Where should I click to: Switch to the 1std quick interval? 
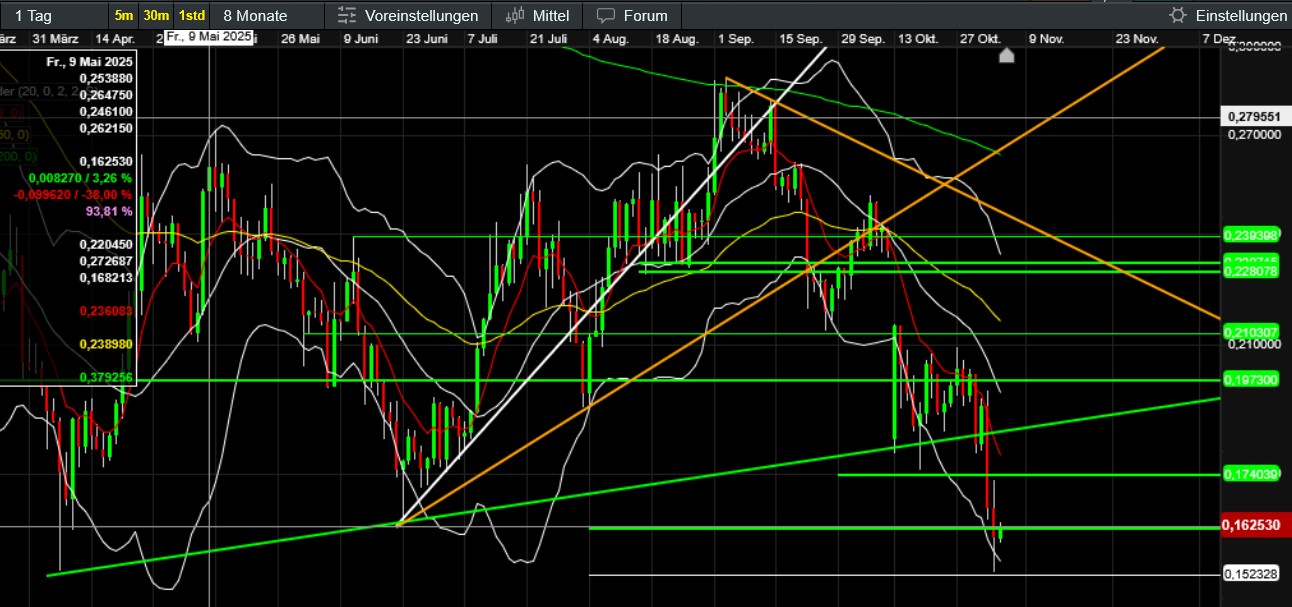pos(191,16)
